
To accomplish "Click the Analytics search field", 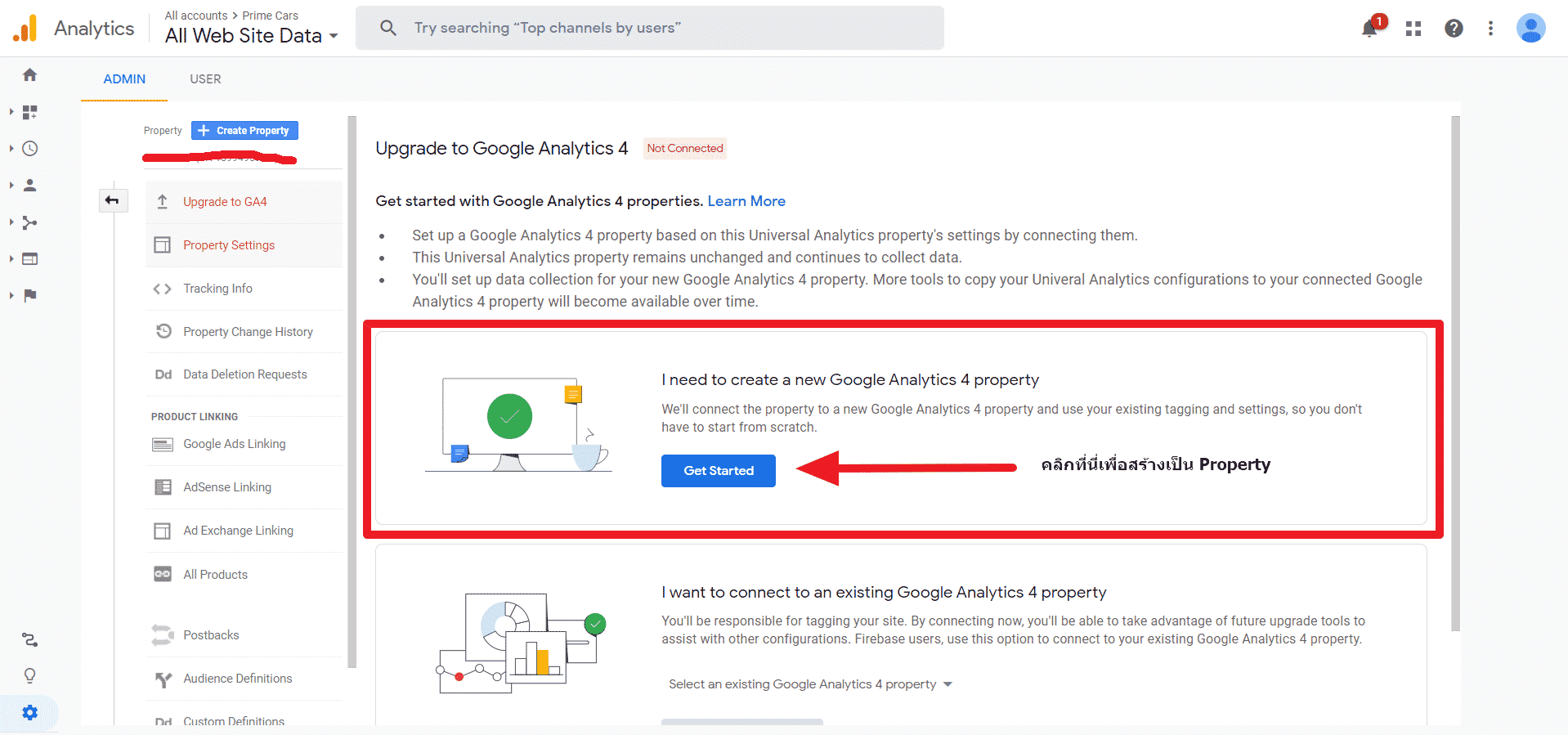I will tap(649, 28).
